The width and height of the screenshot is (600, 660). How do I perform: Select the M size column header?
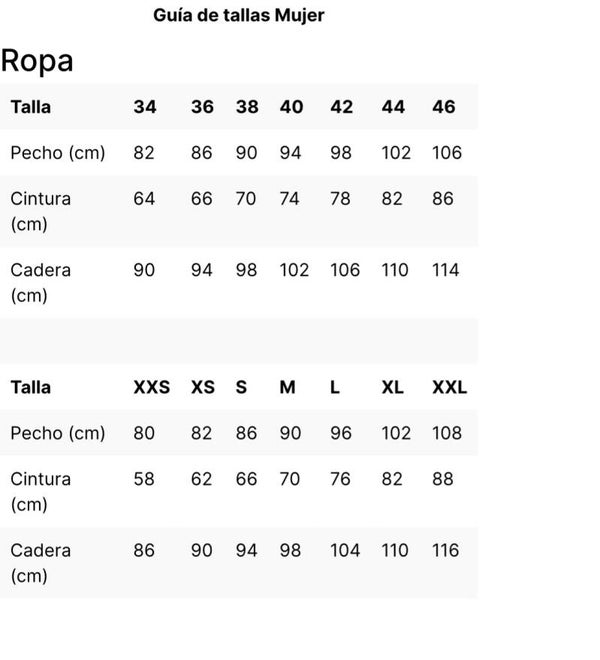point(288,387)
